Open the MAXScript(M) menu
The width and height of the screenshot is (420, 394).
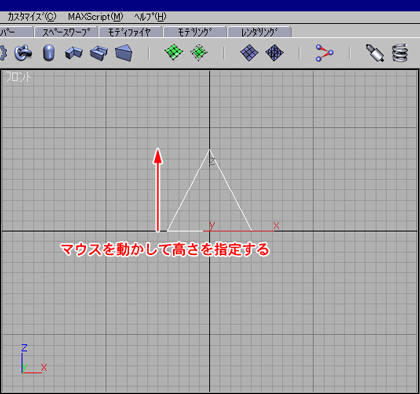pos(95,17)
